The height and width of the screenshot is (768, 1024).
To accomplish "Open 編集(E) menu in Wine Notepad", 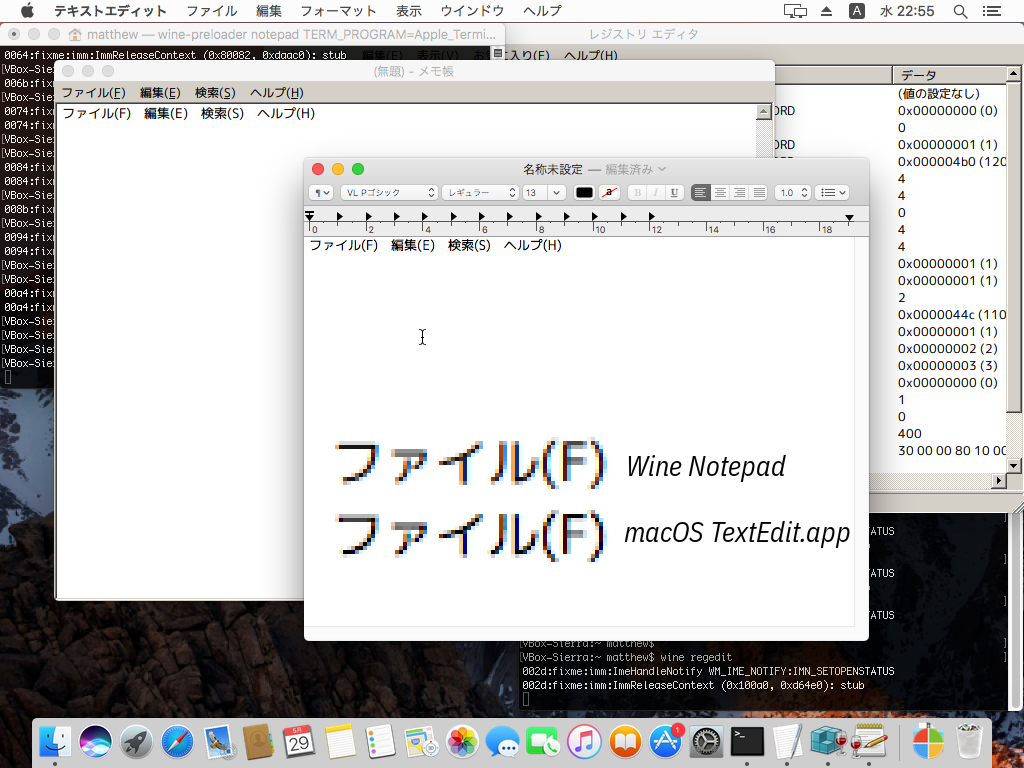I will pos(160,93).
